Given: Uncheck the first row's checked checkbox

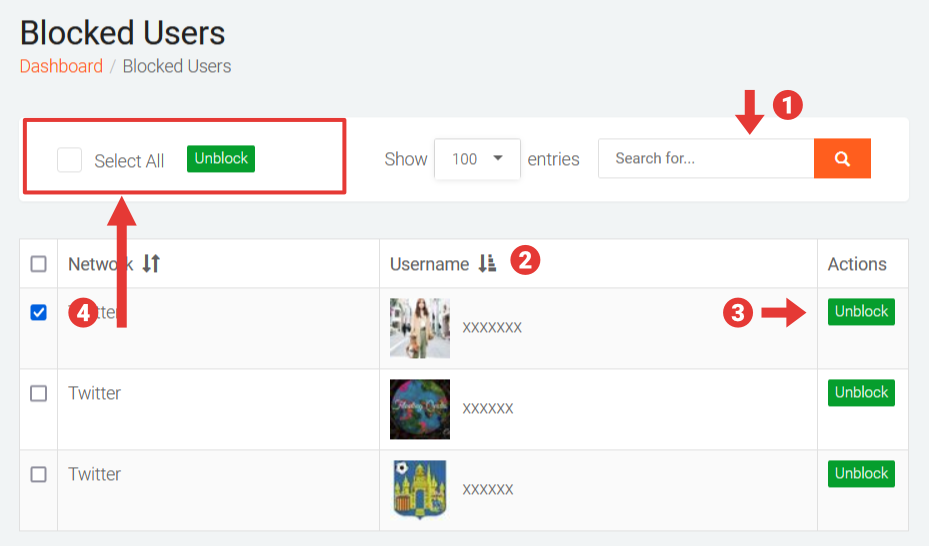Looking at the screenshot, I should pyautogui.click(x=39, y=313).
